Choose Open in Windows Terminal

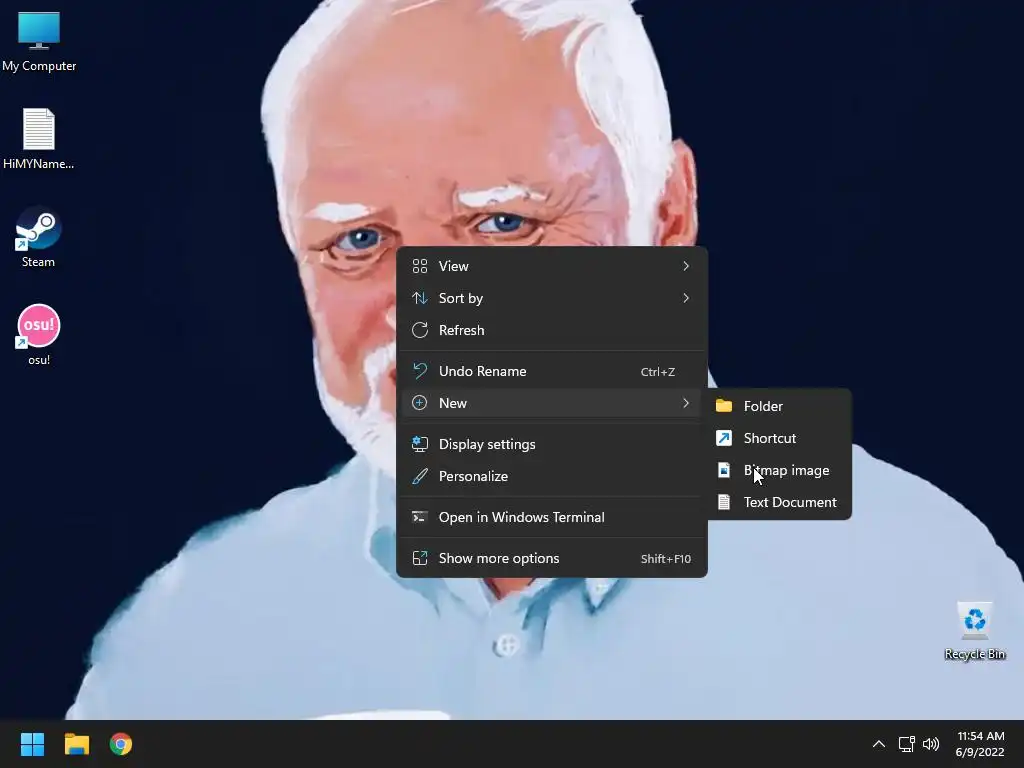pyautogui.click(x=552, y=517)
